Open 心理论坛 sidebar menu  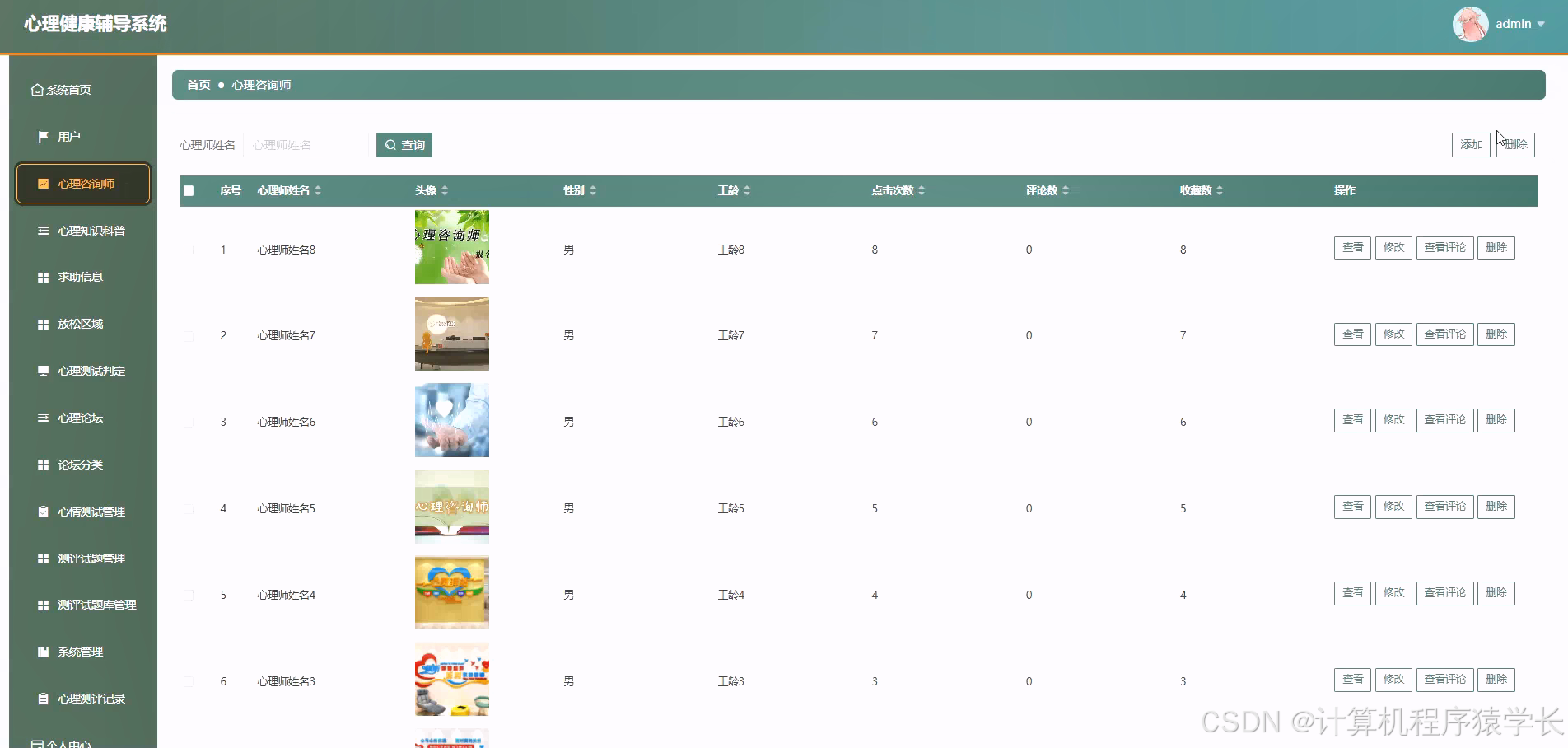tap(82, 418)
